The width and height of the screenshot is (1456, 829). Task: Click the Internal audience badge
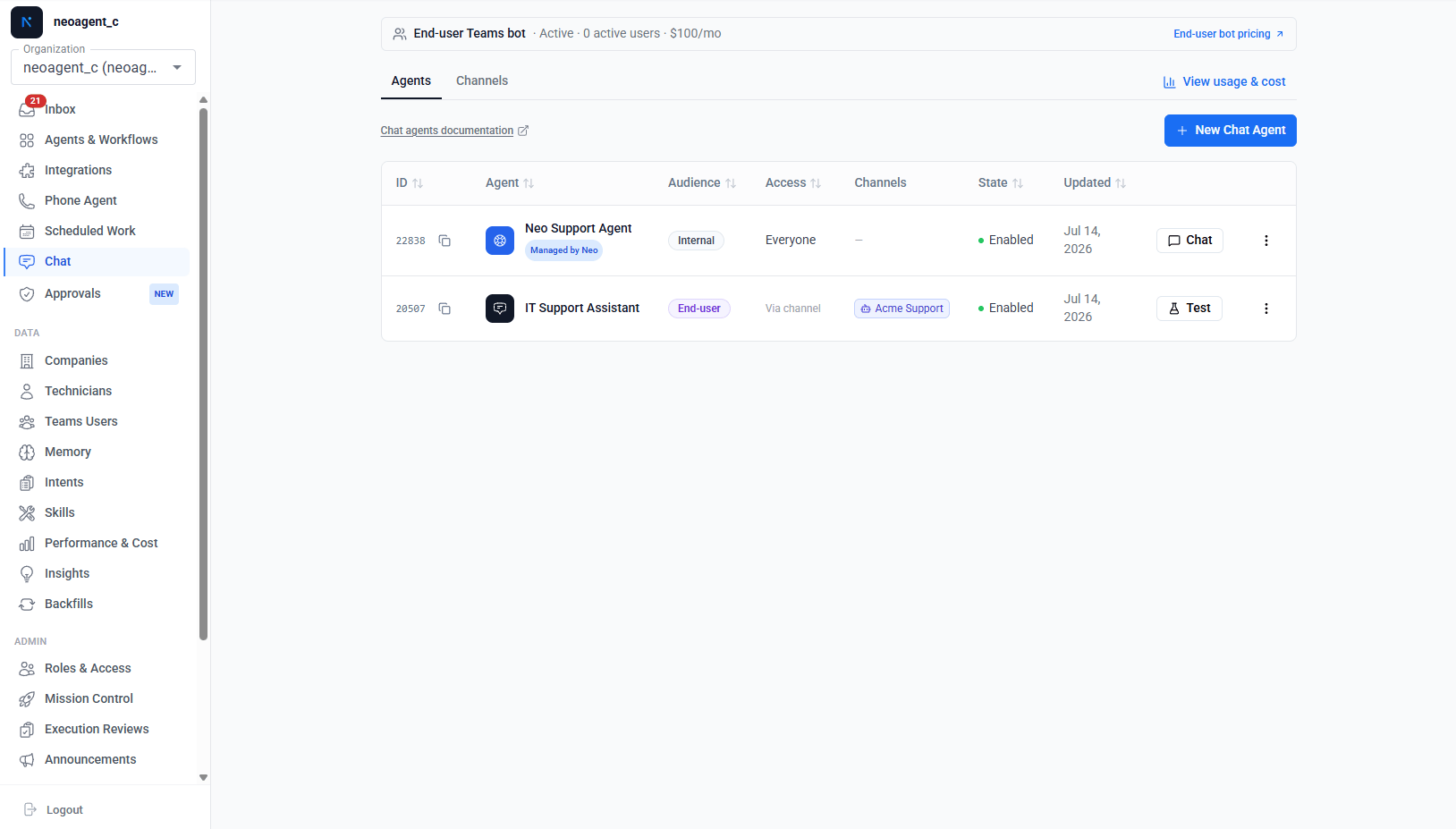click(x=696, y=241)
